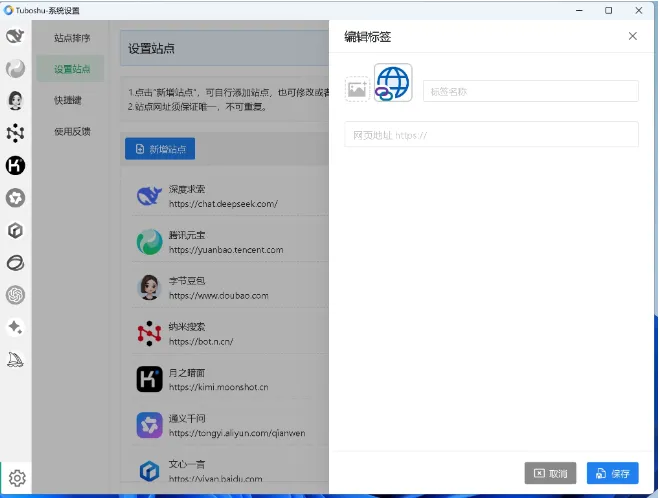Viewport: 660px width, 498px height.
Task: Click the 通义千问 site name
Action: point(186,418)
